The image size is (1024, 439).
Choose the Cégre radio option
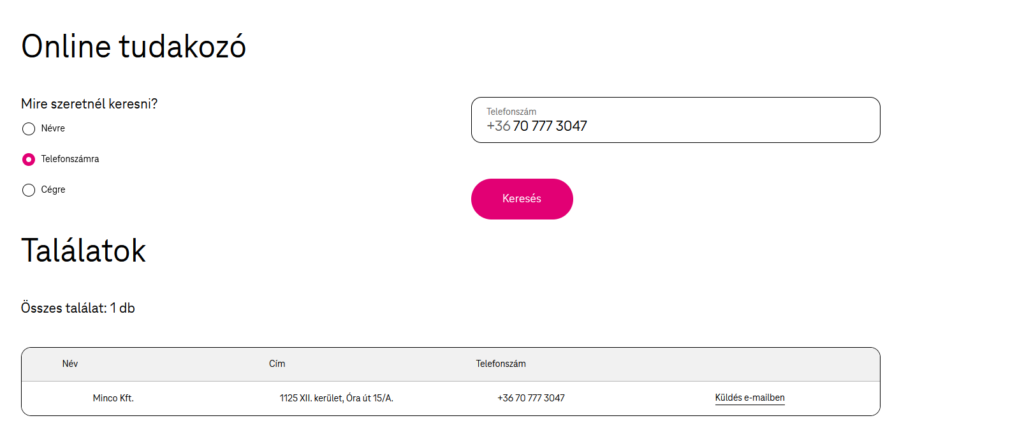point(29,190)
